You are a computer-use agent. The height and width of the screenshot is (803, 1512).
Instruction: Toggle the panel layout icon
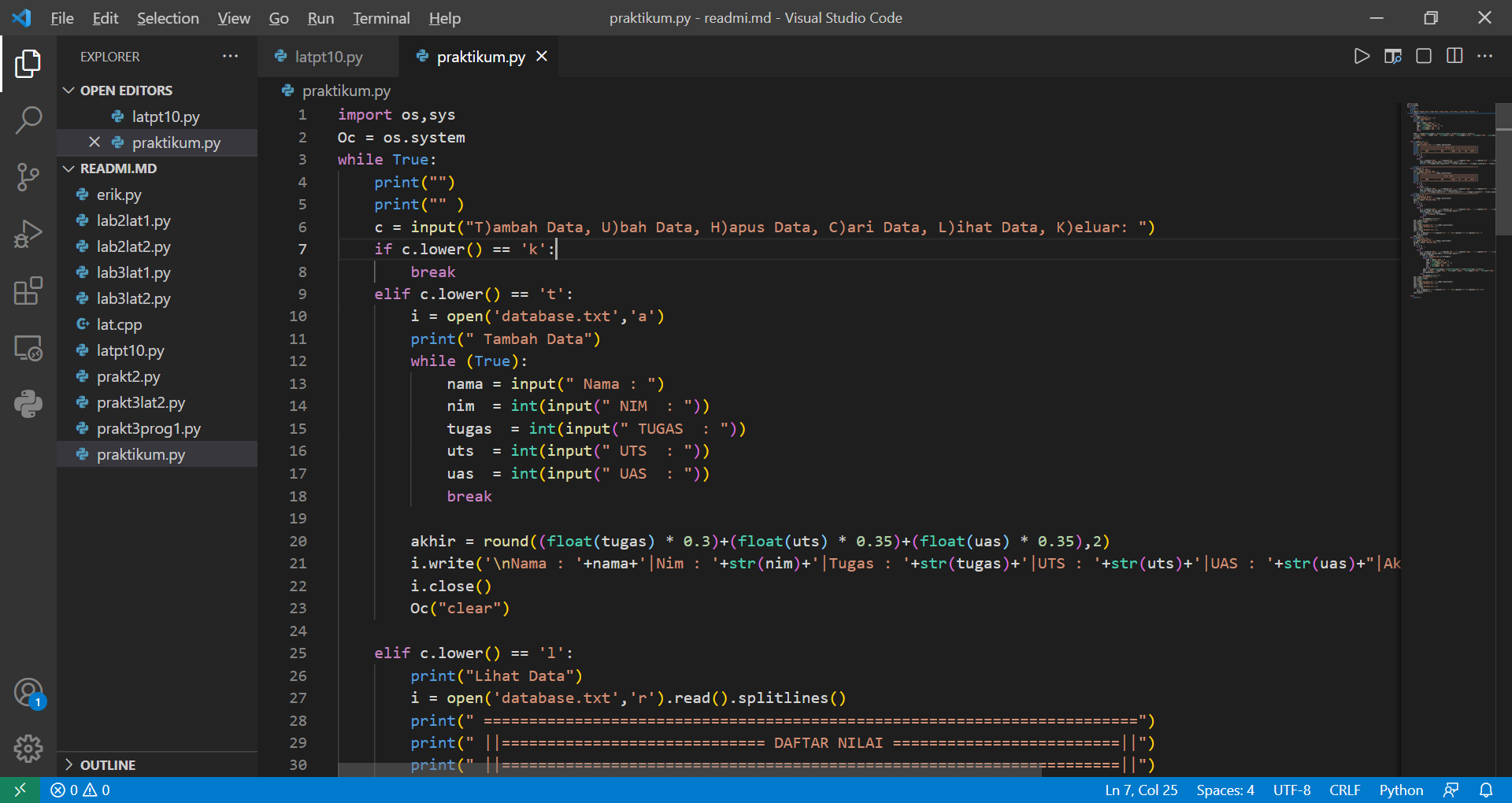click(x=1423, y=56)
